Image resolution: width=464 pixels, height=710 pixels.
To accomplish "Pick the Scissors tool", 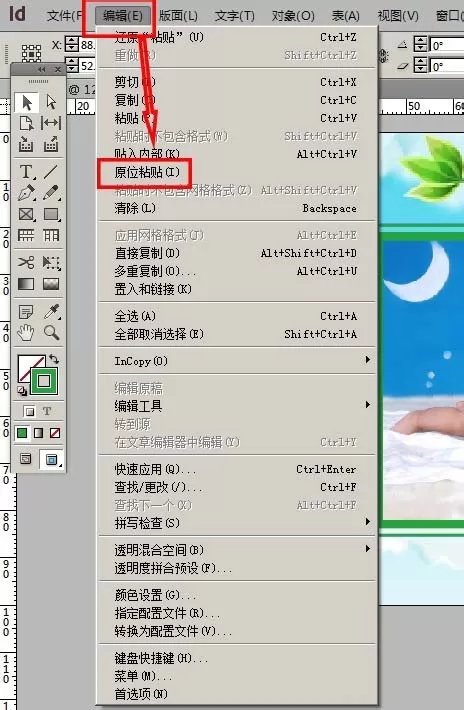I will pos(26,262).
